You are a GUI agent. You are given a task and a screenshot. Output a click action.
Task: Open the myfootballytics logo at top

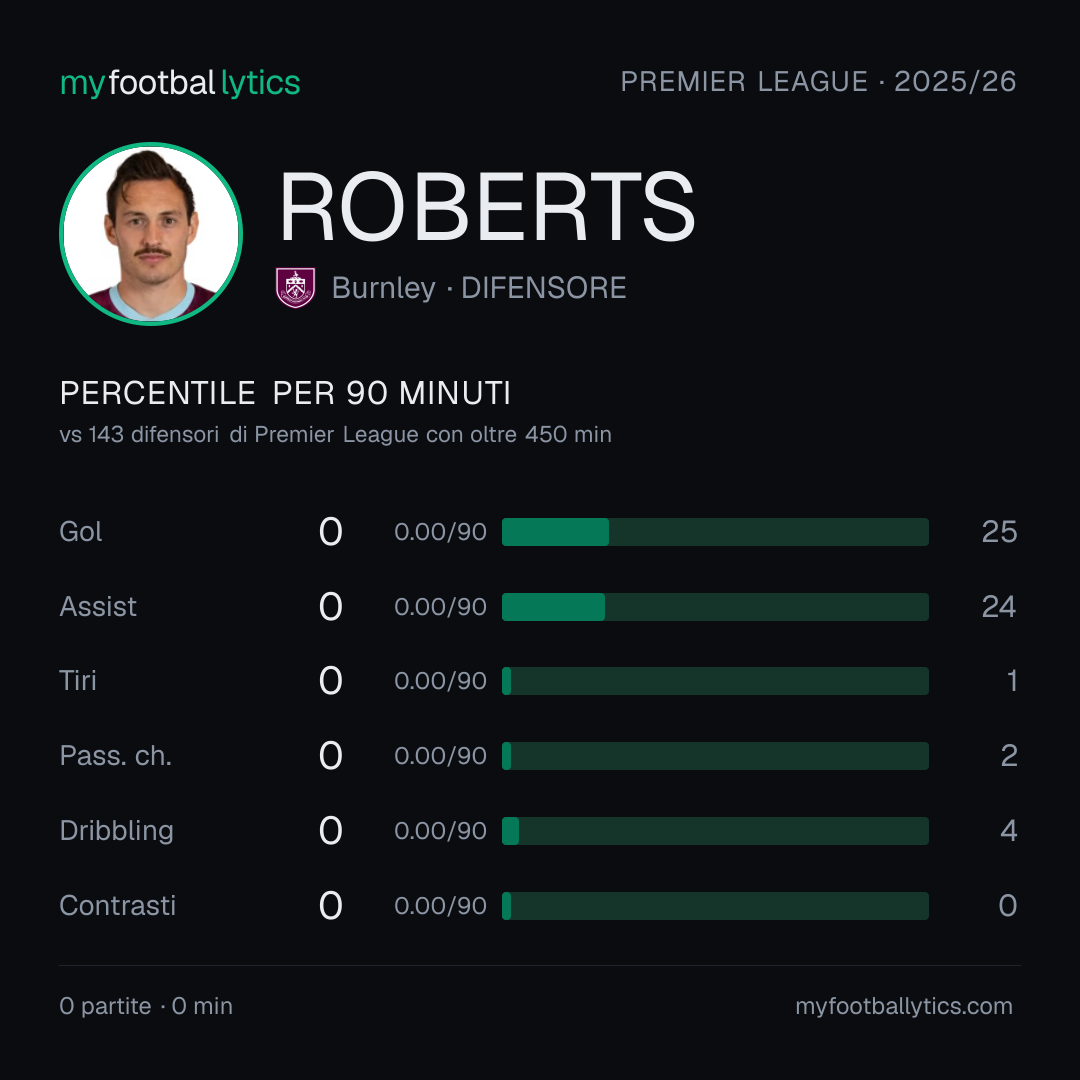[x=180, y=83]
